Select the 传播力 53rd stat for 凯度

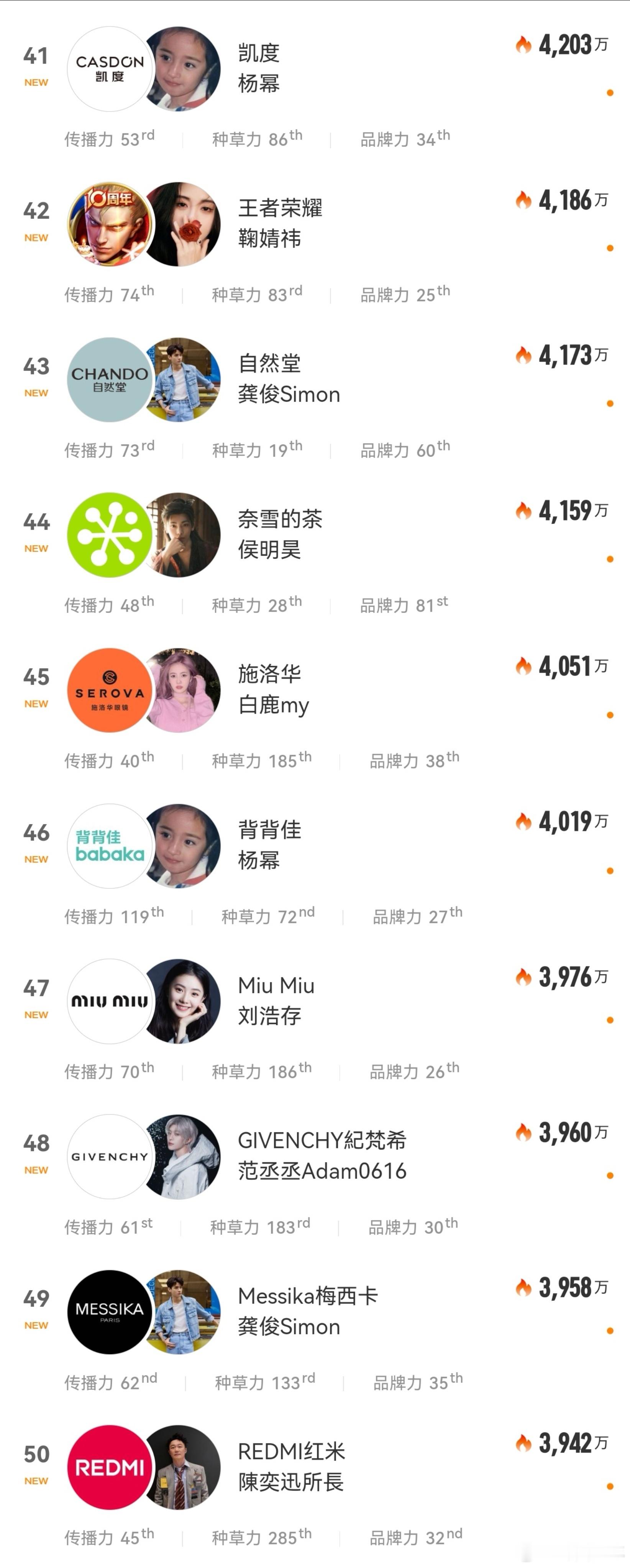click(x=110, y=138)
